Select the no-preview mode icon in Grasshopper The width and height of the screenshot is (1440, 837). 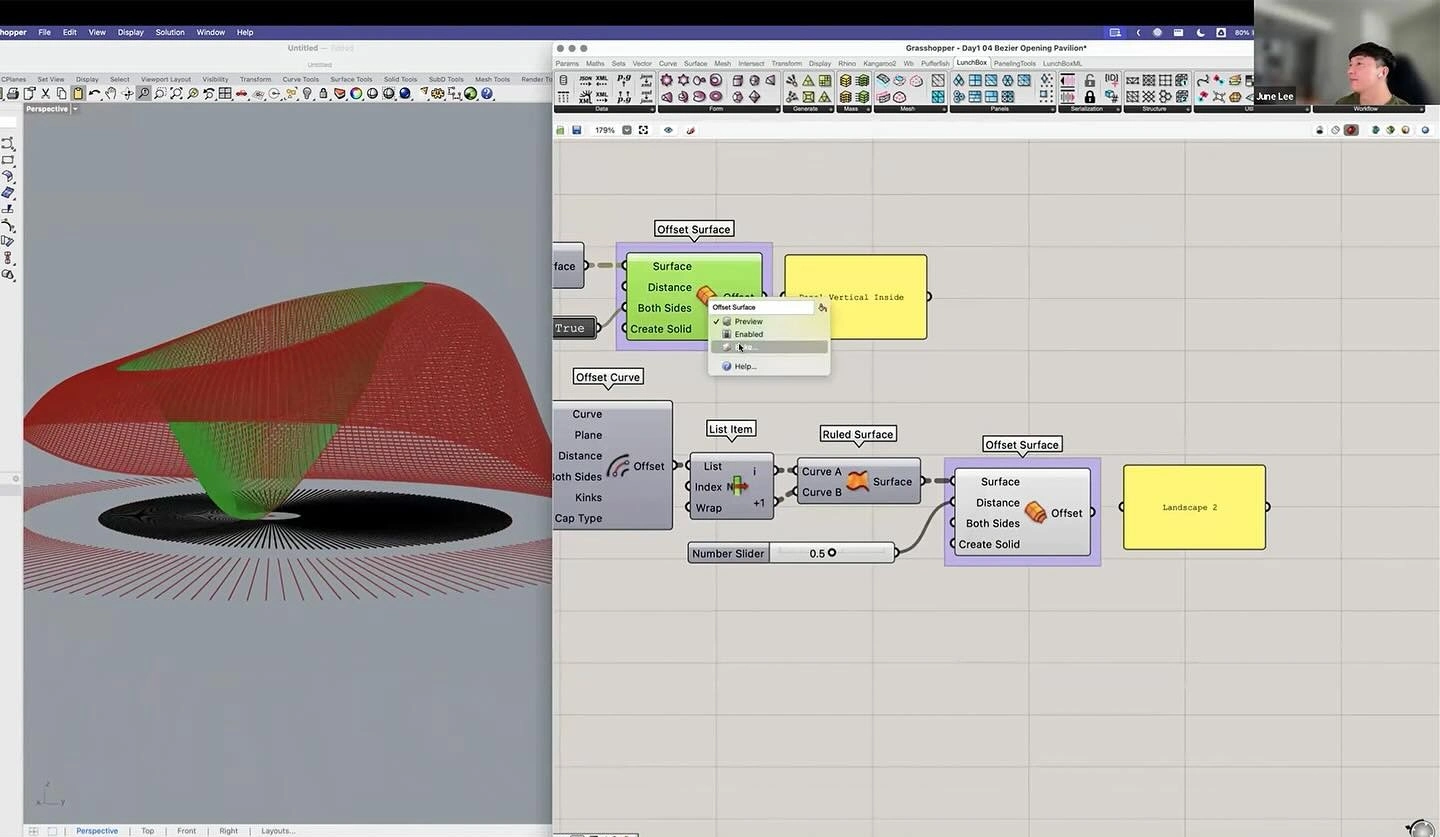(x=1320, y=130)
